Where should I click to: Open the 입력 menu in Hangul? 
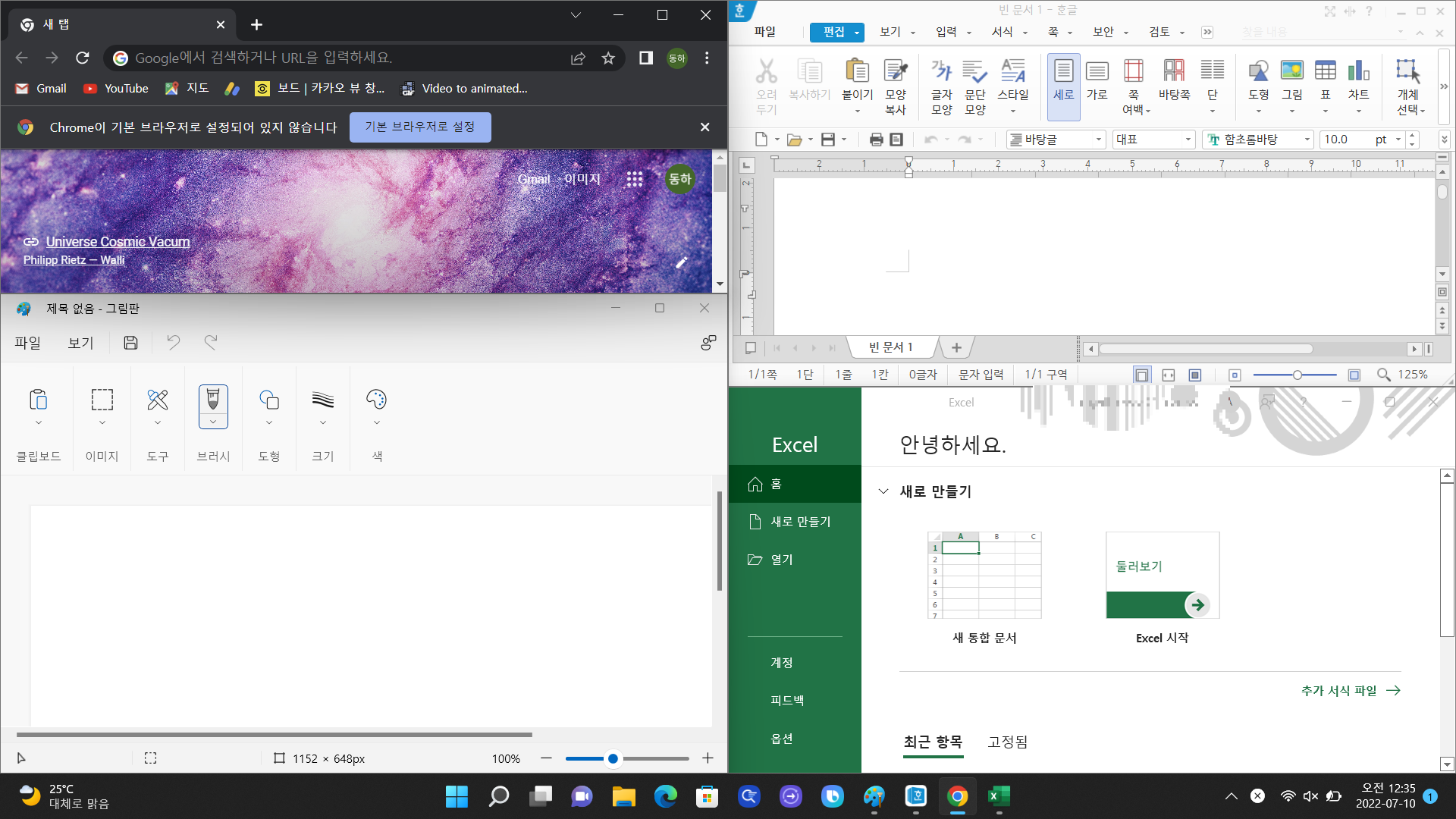coord(946,32)
